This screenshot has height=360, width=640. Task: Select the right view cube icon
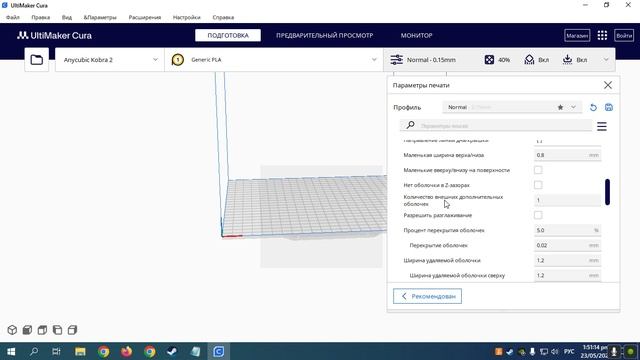point(73,330)
